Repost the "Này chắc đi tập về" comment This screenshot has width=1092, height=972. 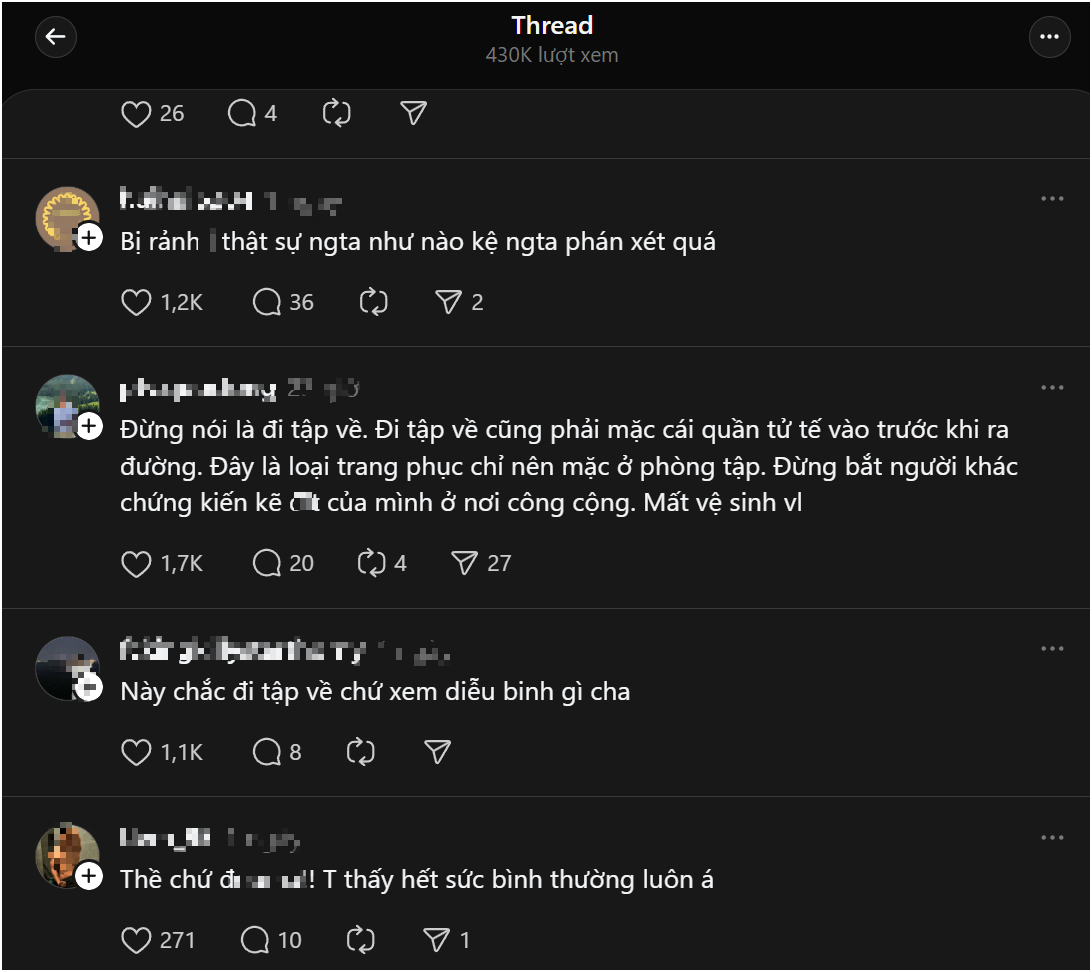(360, 752)
